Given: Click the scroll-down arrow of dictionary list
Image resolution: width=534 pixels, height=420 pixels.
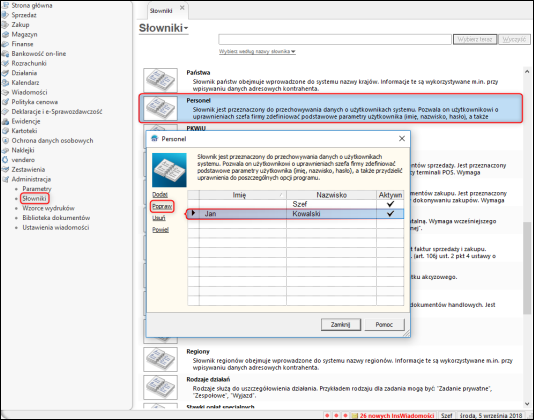Looking at the screenshot, I should coord(527,404).
